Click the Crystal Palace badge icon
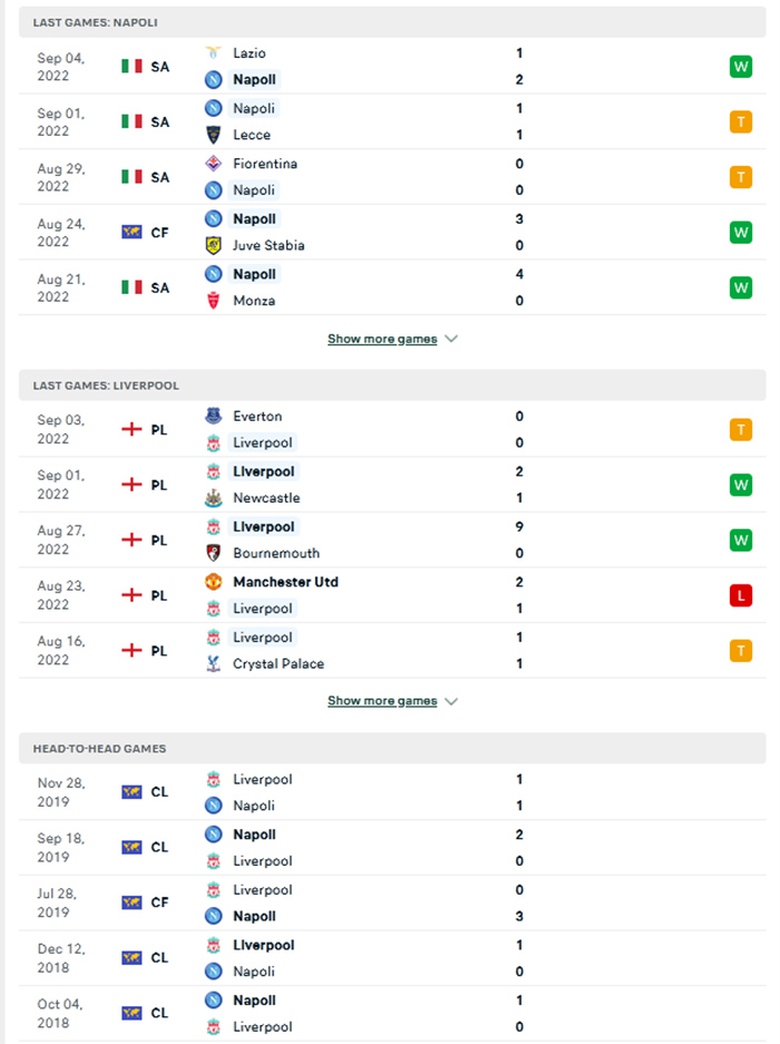The width and height of the screenshot is (780, 1044). [213, 664]
